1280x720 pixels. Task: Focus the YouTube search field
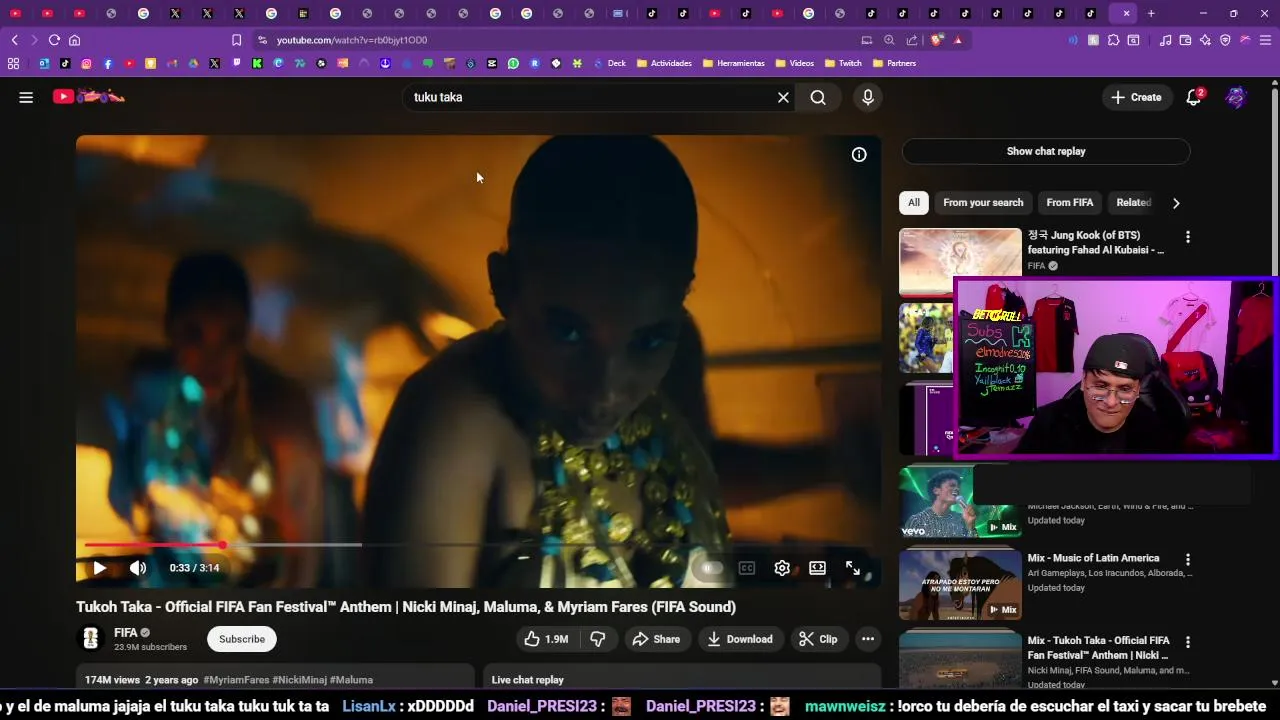point(590,97)
